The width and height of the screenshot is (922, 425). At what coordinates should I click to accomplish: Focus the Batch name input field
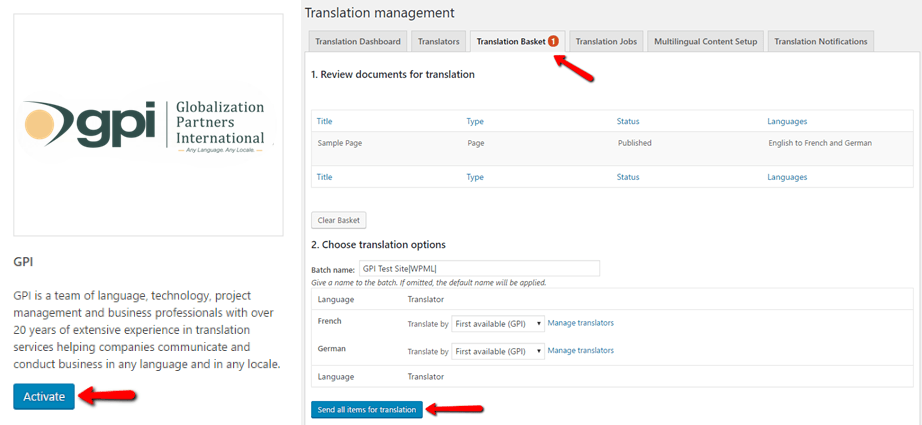click(x=479, y=268)
